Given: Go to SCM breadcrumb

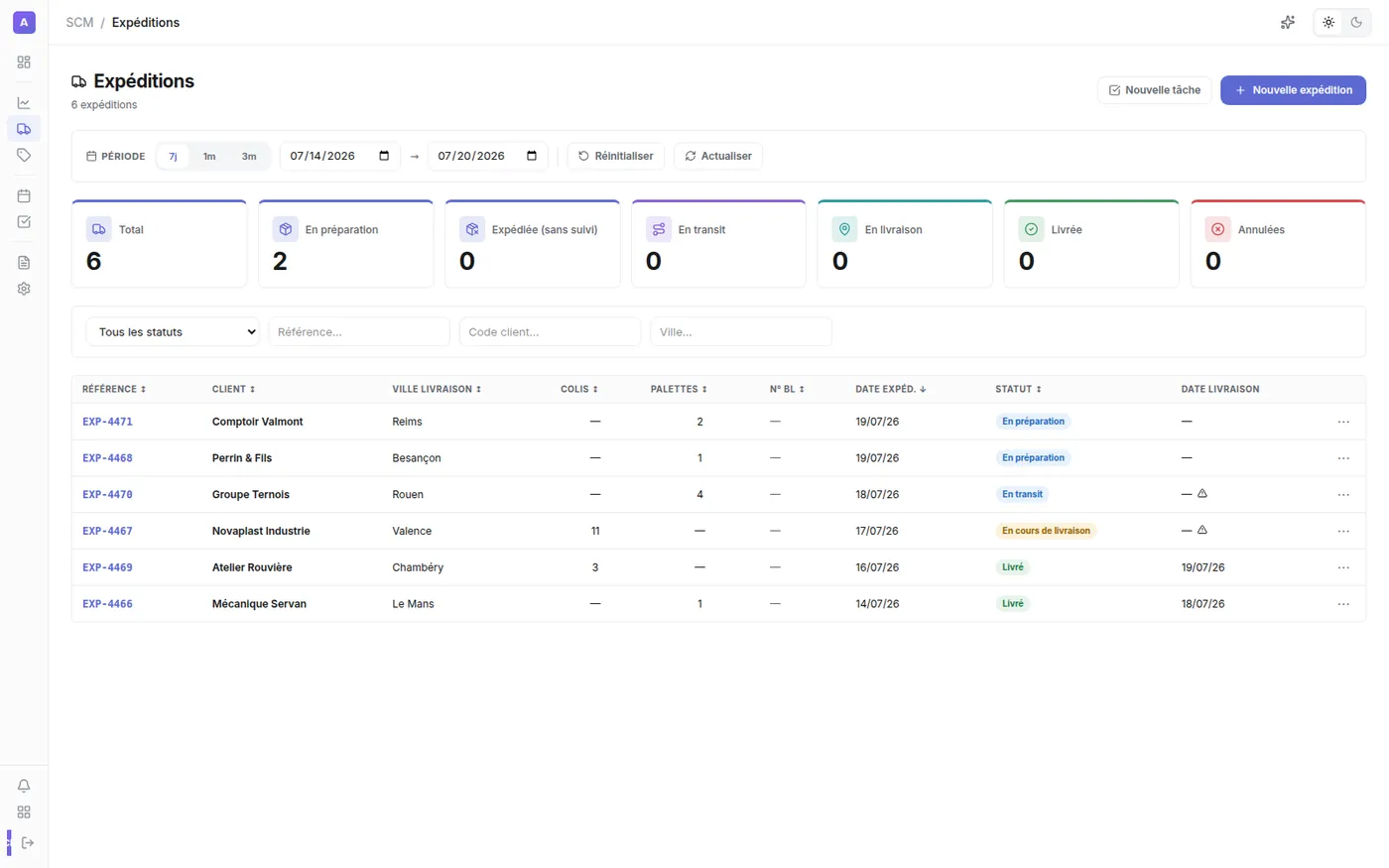Looking at the screenshot, I should point(79,22).
